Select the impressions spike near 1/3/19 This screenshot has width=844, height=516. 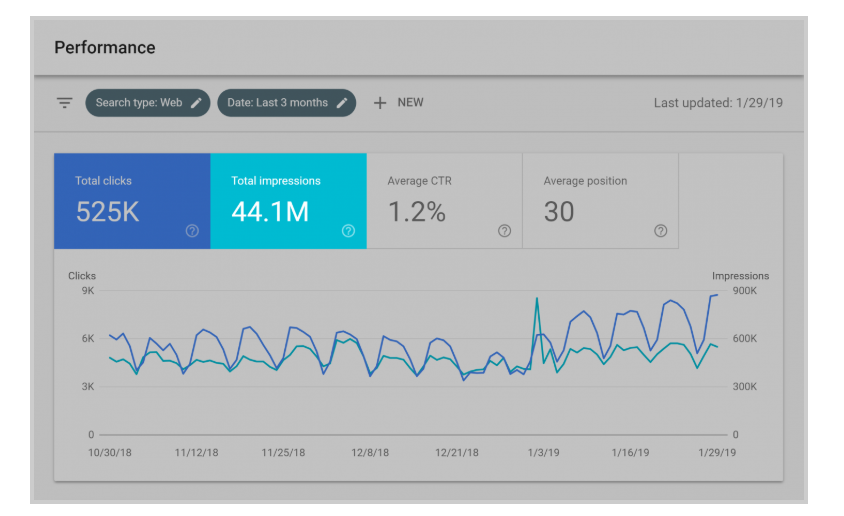537,298
